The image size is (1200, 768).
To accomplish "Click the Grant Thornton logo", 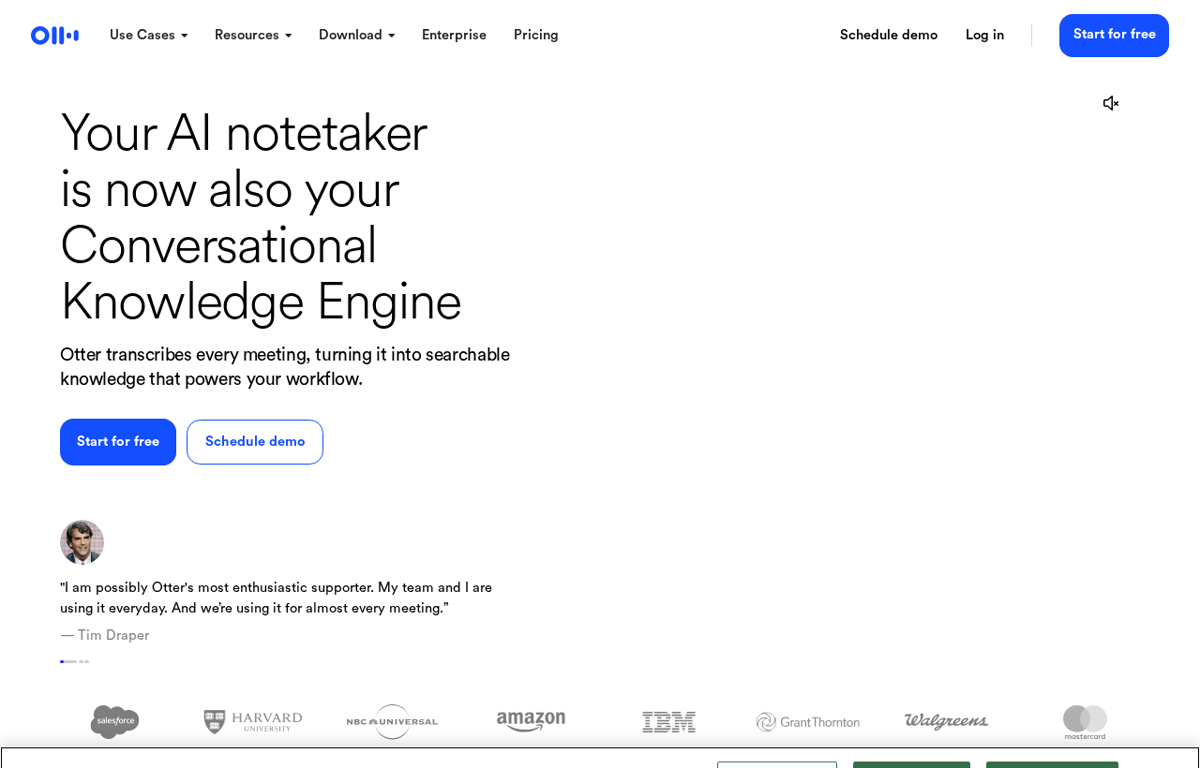I will (x=808, y=722).
